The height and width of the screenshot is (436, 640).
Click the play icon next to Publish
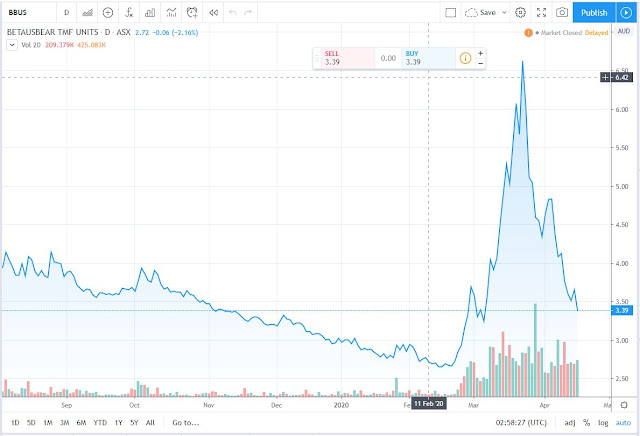coord(626,13)
